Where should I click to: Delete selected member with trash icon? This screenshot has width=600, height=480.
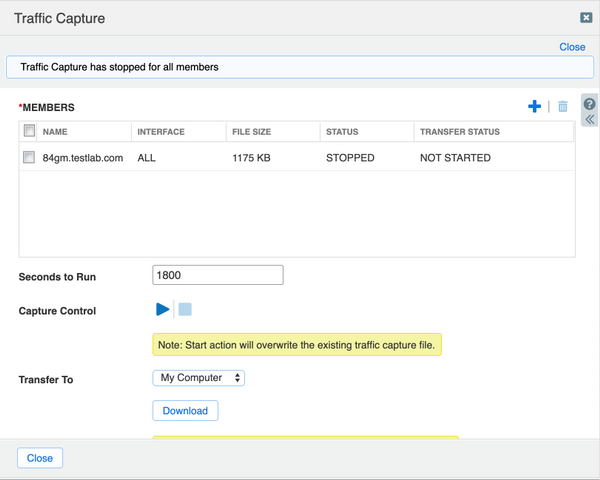[562, 106]
